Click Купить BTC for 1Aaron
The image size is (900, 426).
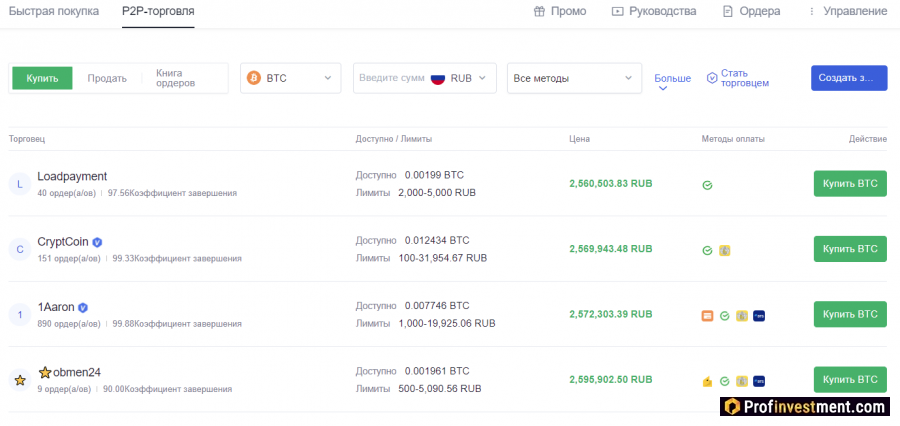(850, 315)
